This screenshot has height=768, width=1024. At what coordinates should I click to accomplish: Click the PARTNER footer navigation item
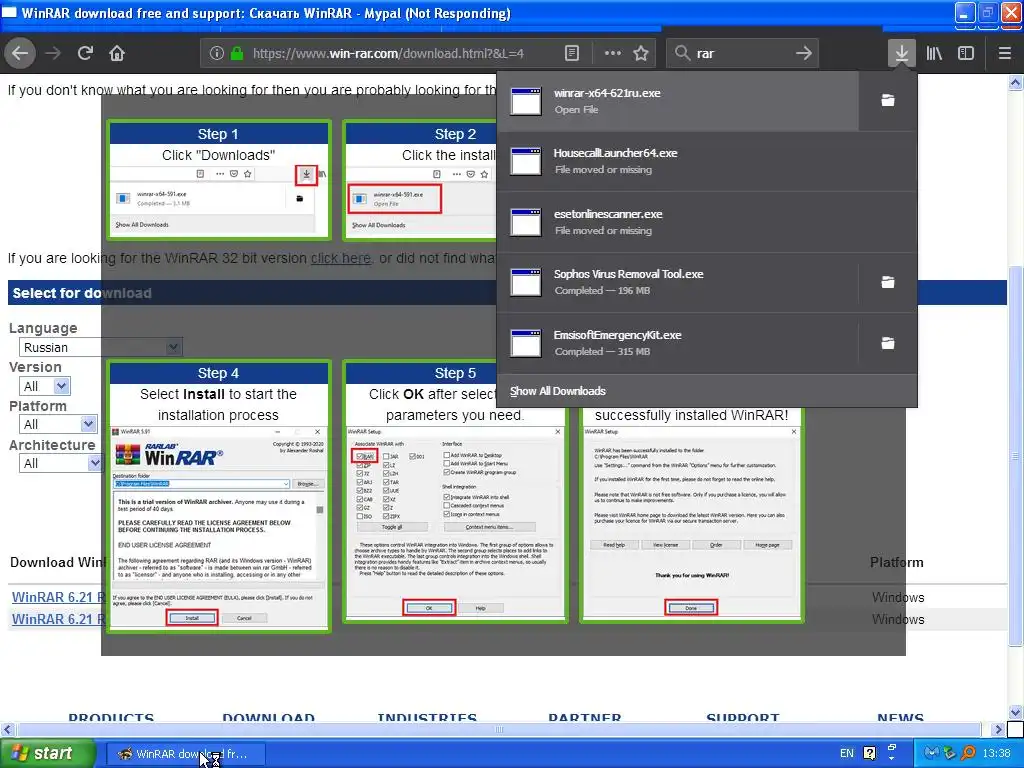coord(584,718)
